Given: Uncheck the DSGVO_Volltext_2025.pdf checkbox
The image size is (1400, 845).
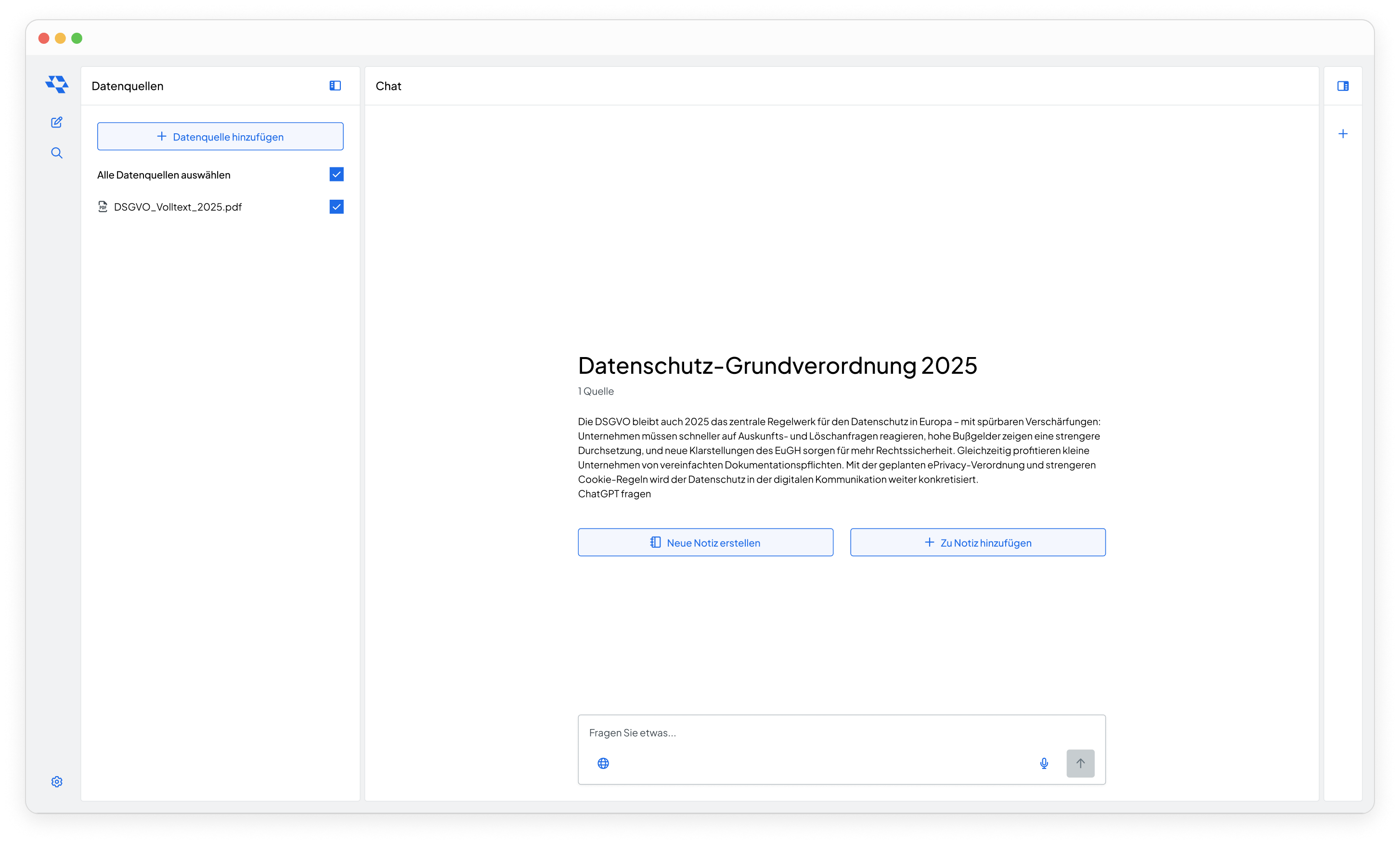Looking at the screenshot, I should 337,207.
